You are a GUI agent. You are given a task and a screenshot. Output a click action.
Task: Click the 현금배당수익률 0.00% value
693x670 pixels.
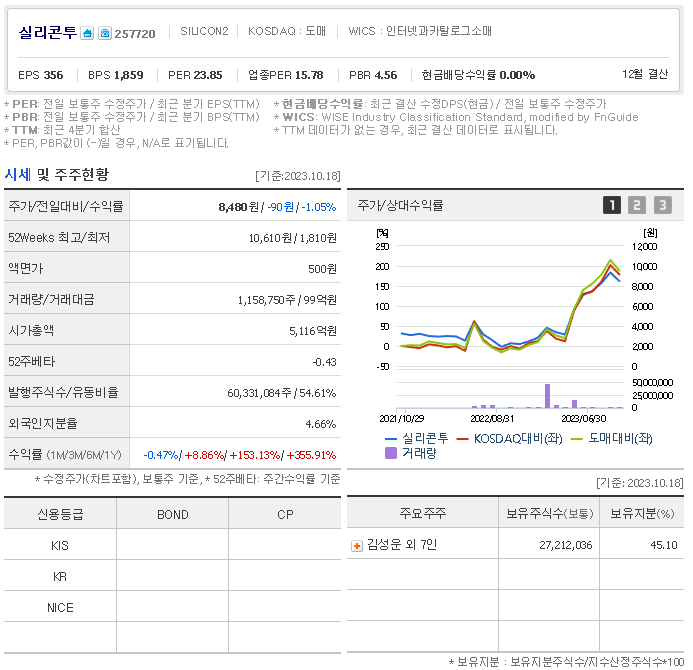coord(478,75)
